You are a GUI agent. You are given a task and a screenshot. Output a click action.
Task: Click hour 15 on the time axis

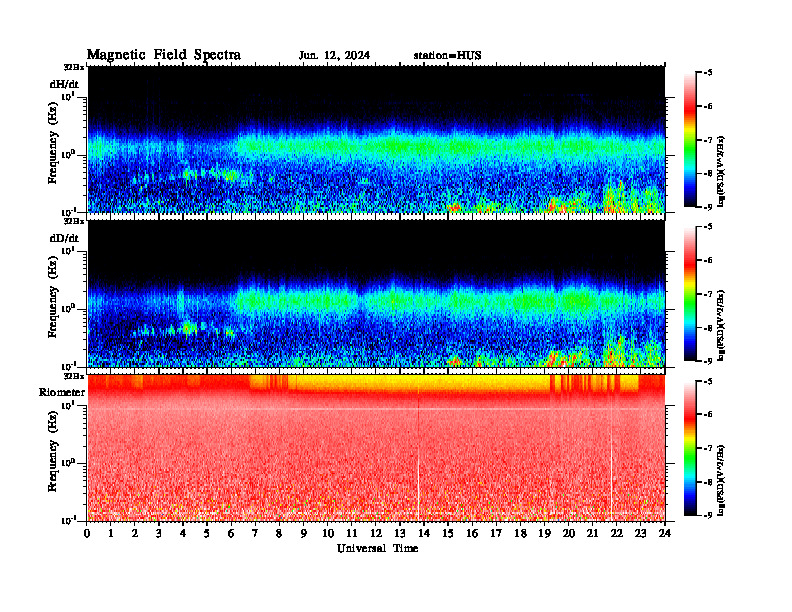click(x=448, y=534)
